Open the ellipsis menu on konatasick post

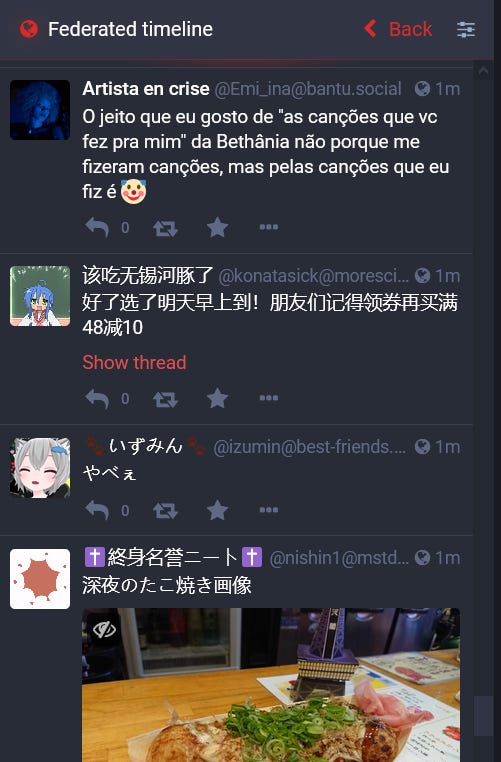tap(269, 398)
